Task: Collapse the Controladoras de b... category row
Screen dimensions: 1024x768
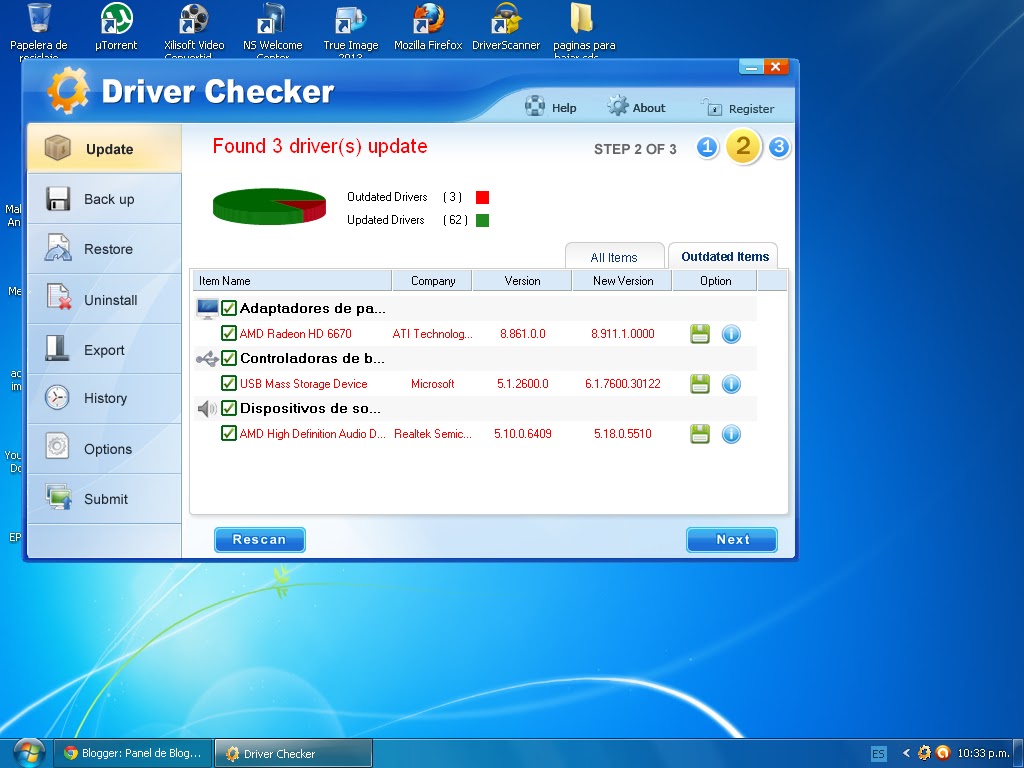Action: 475,359
